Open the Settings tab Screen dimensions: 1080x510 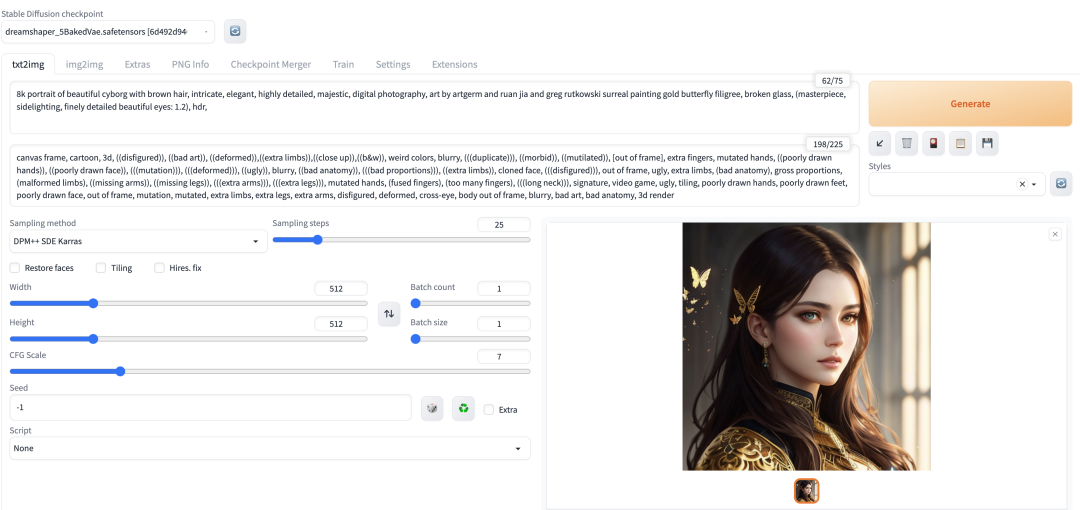click(x=393, y=64)
